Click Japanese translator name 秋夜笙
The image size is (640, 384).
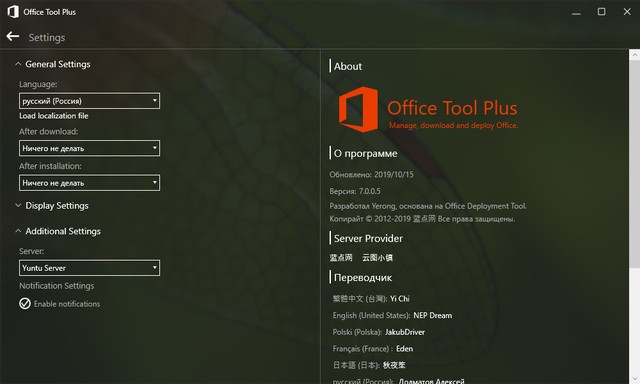tap(394, 365)
